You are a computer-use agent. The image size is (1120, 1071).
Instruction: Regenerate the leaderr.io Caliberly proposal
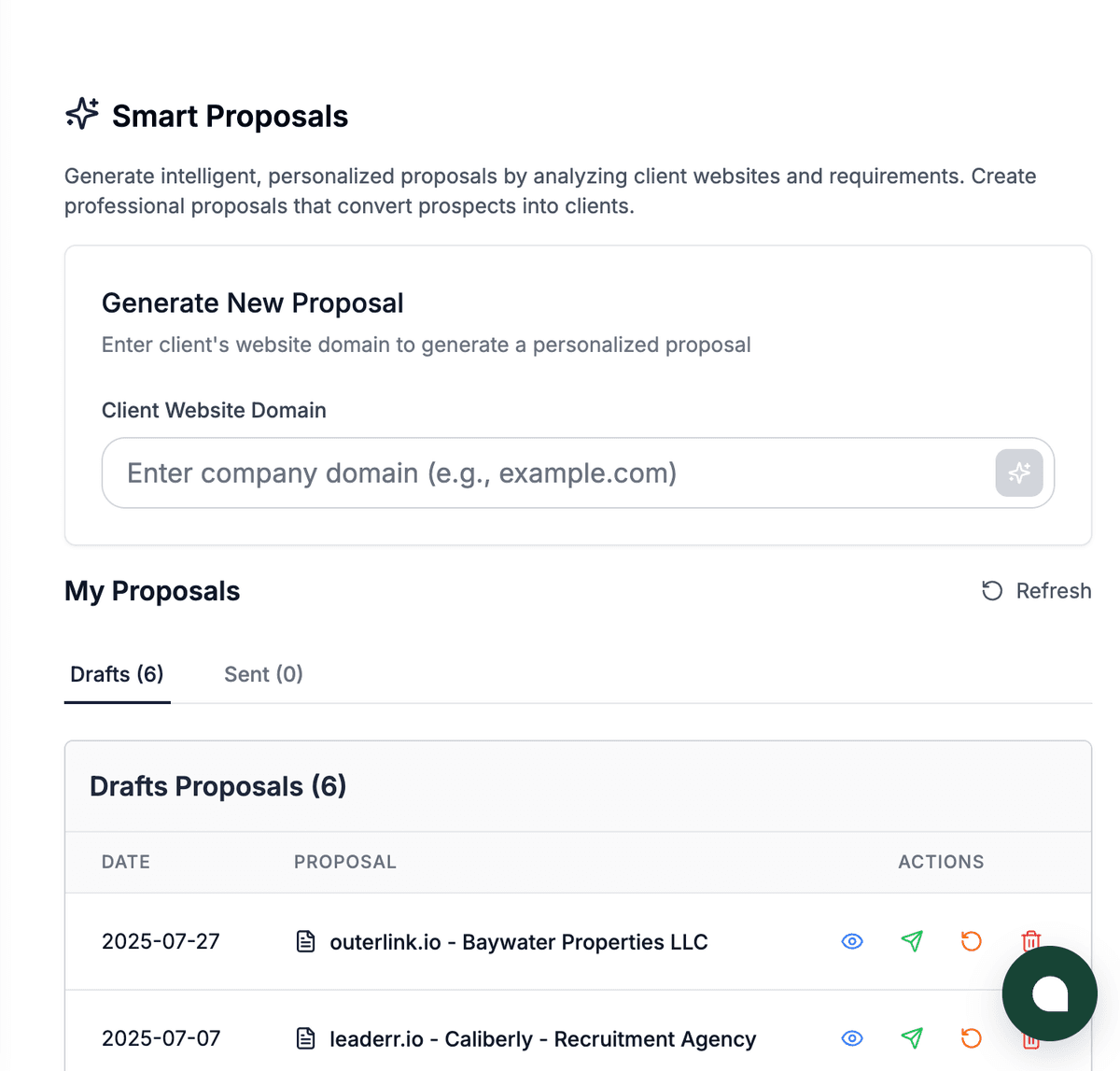pos(972,1038)
